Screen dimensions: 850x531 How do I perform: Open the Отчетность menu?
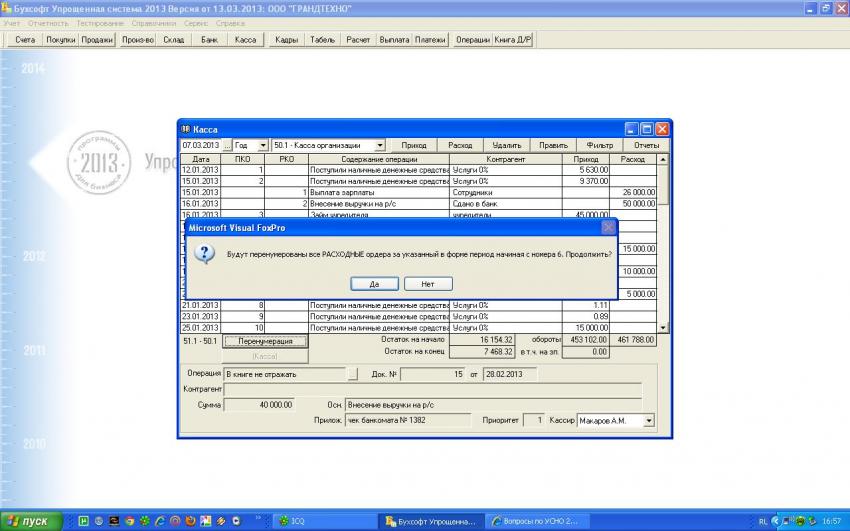pos(49,22)
